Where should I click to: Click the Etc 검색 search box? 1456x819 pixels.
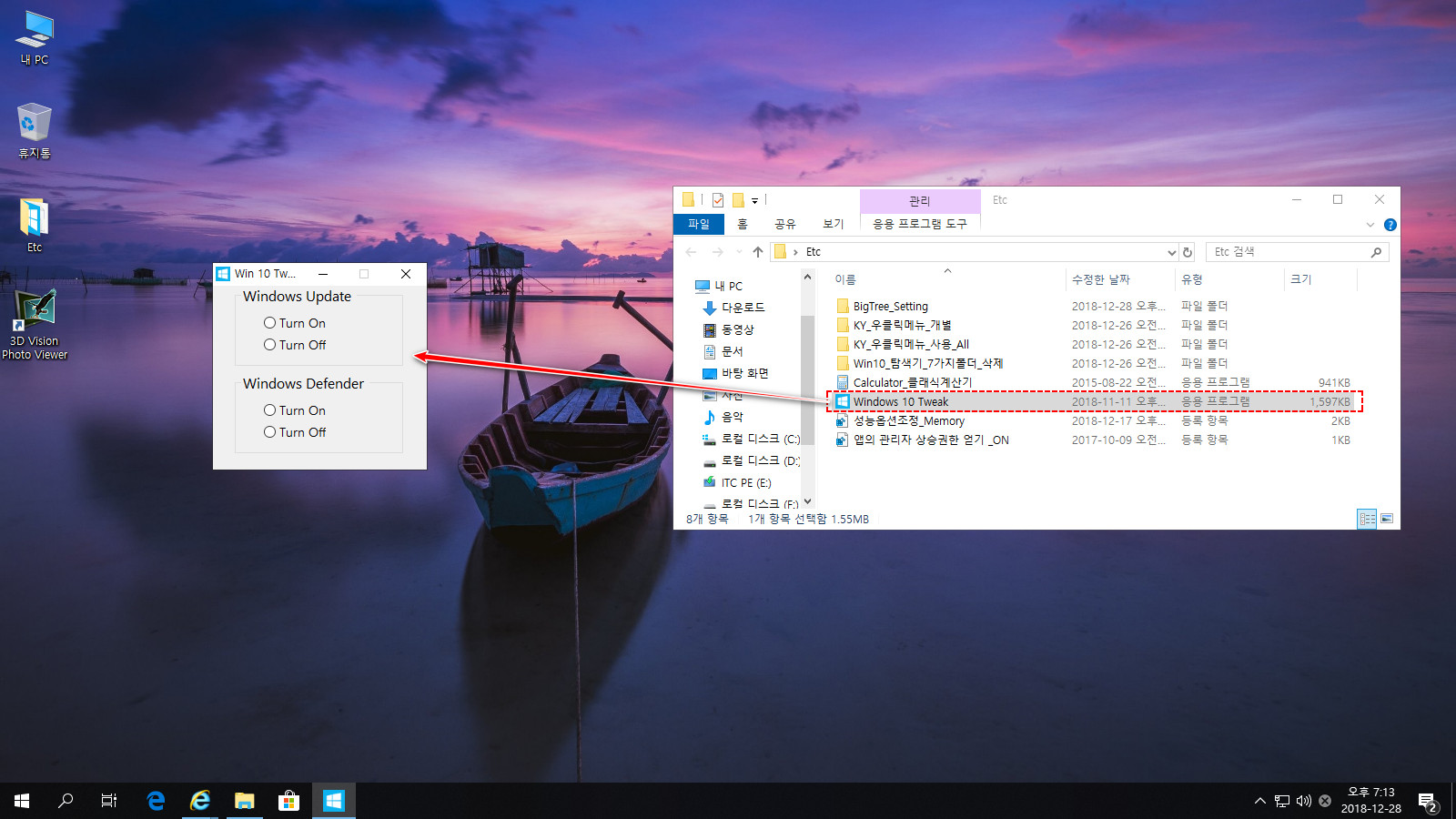1298,252
